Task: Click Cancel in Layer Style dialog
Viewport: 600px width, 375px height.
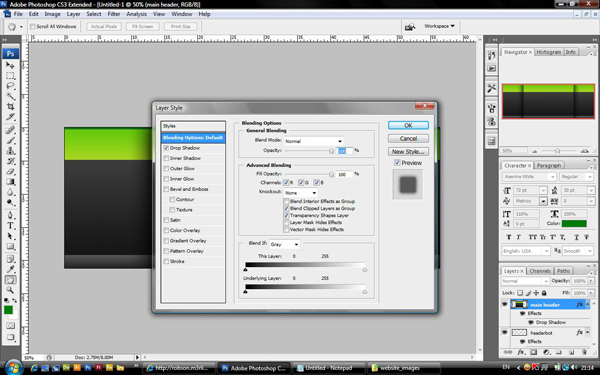Action: click(408, 139)
